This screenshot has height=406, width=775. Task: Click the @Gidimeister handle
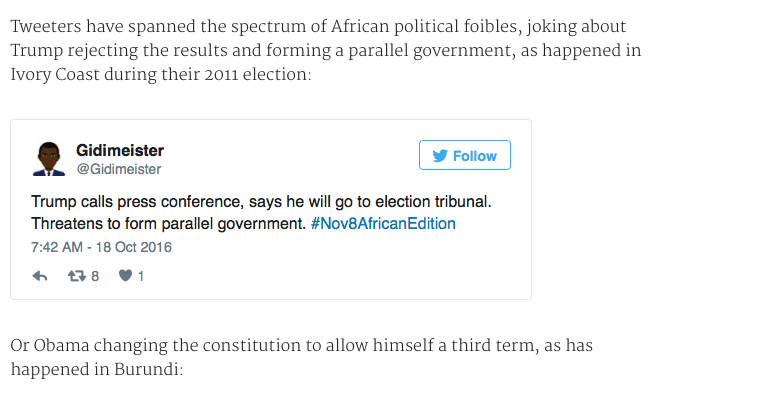119,169
